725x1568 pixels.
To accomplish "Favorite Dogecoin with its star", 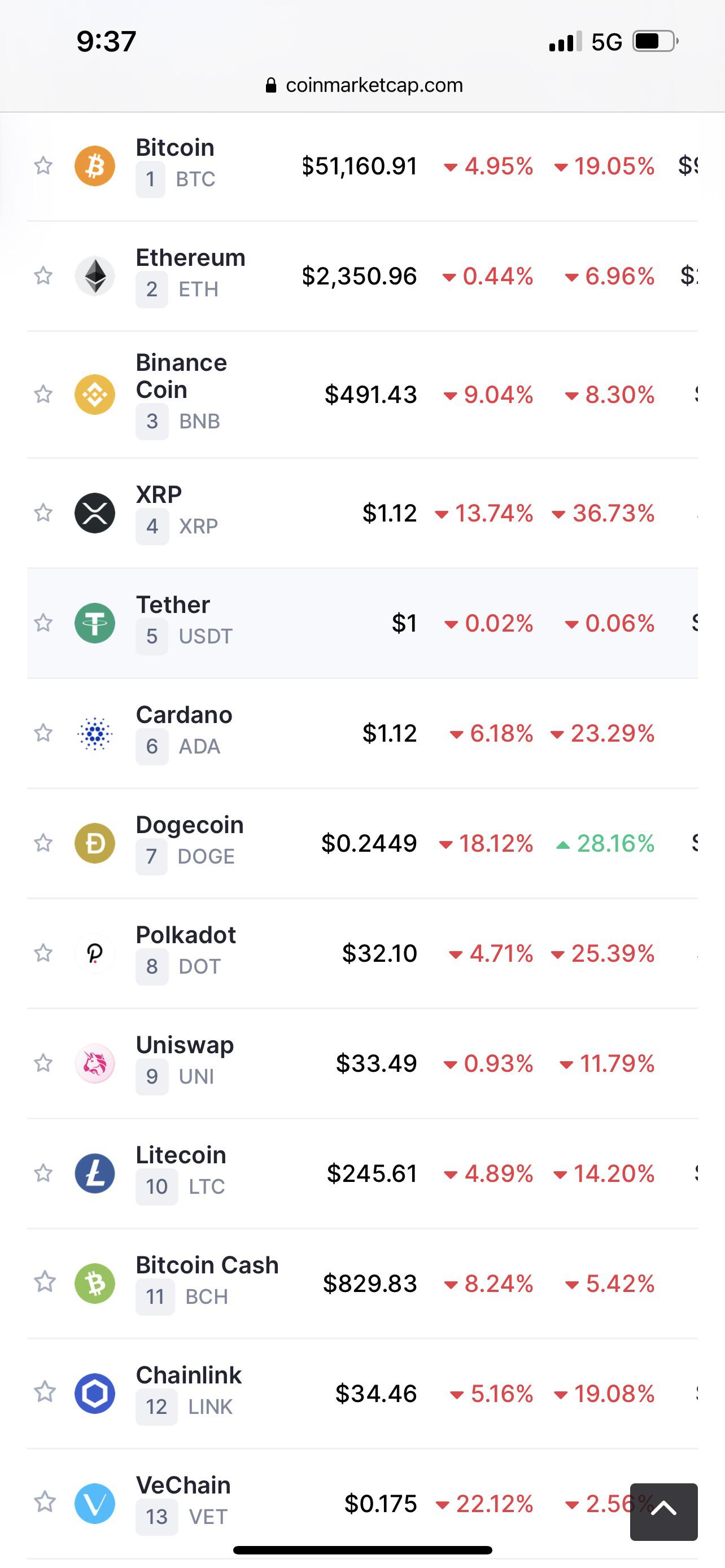I will coord(43,843).
